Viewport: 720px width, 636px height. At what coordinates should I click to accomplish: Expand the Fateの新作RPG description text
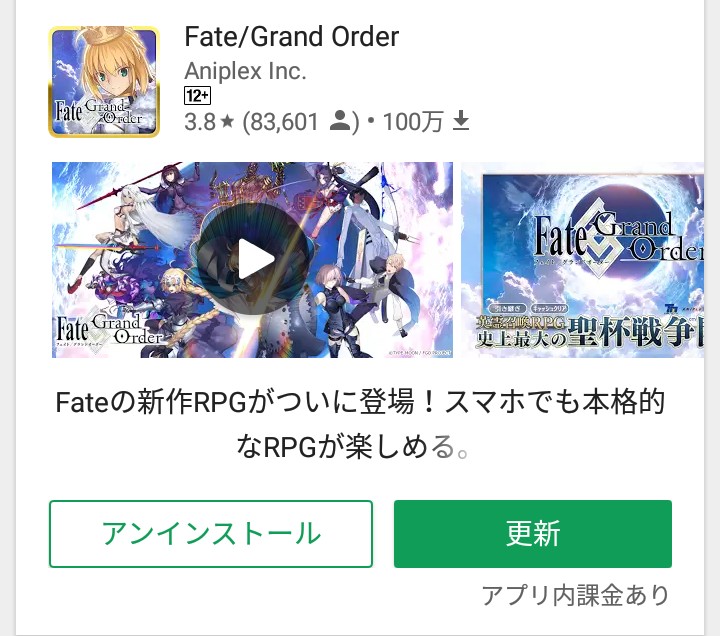pyautogui.click(x=360, y=423)
